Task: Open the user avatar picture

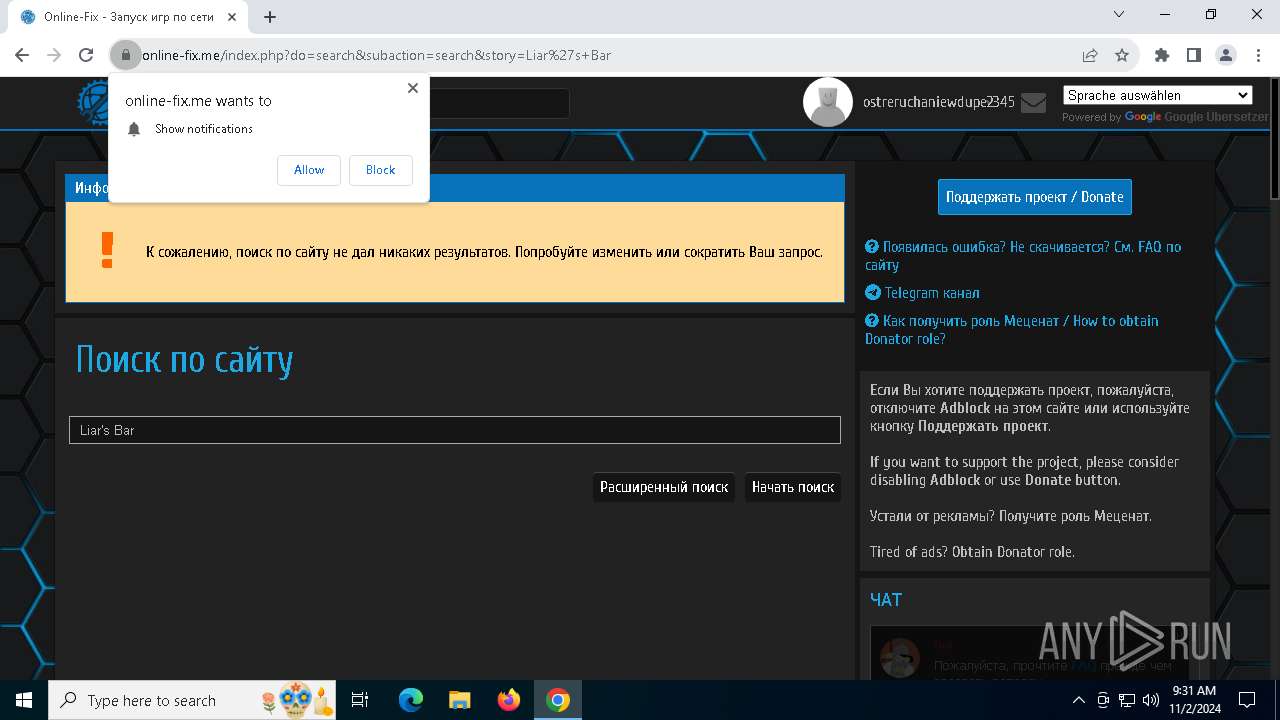Action: (828, 102)
